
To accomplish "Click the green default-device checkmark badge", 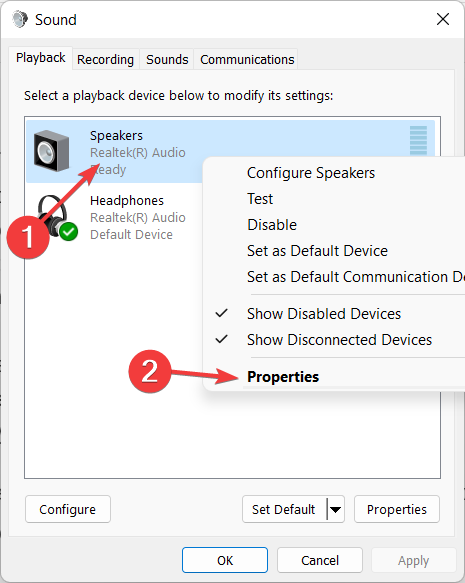I will (x=68, y=232).
